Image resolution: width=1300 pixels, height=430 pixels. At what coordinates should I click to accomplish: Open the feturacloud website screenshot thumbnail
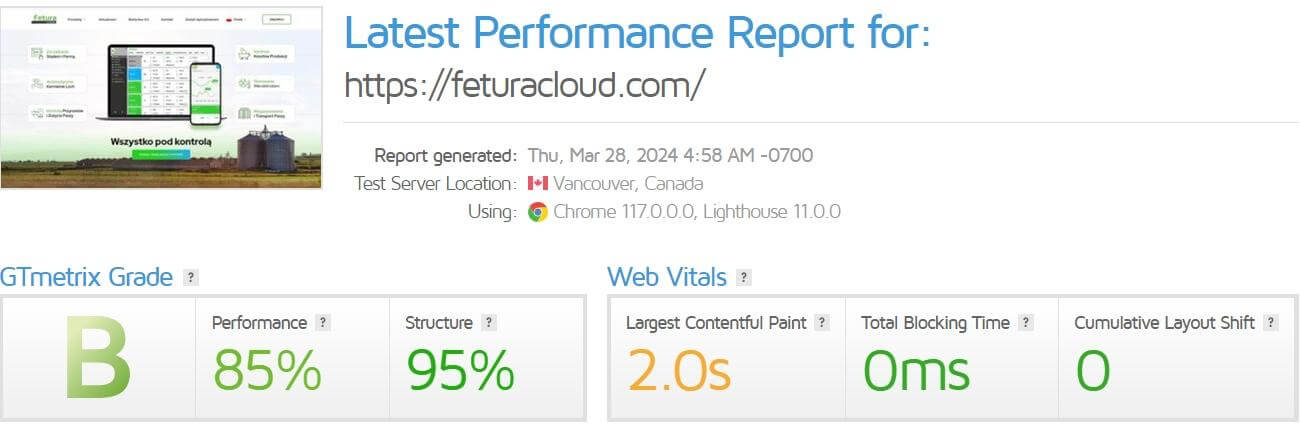162,97
